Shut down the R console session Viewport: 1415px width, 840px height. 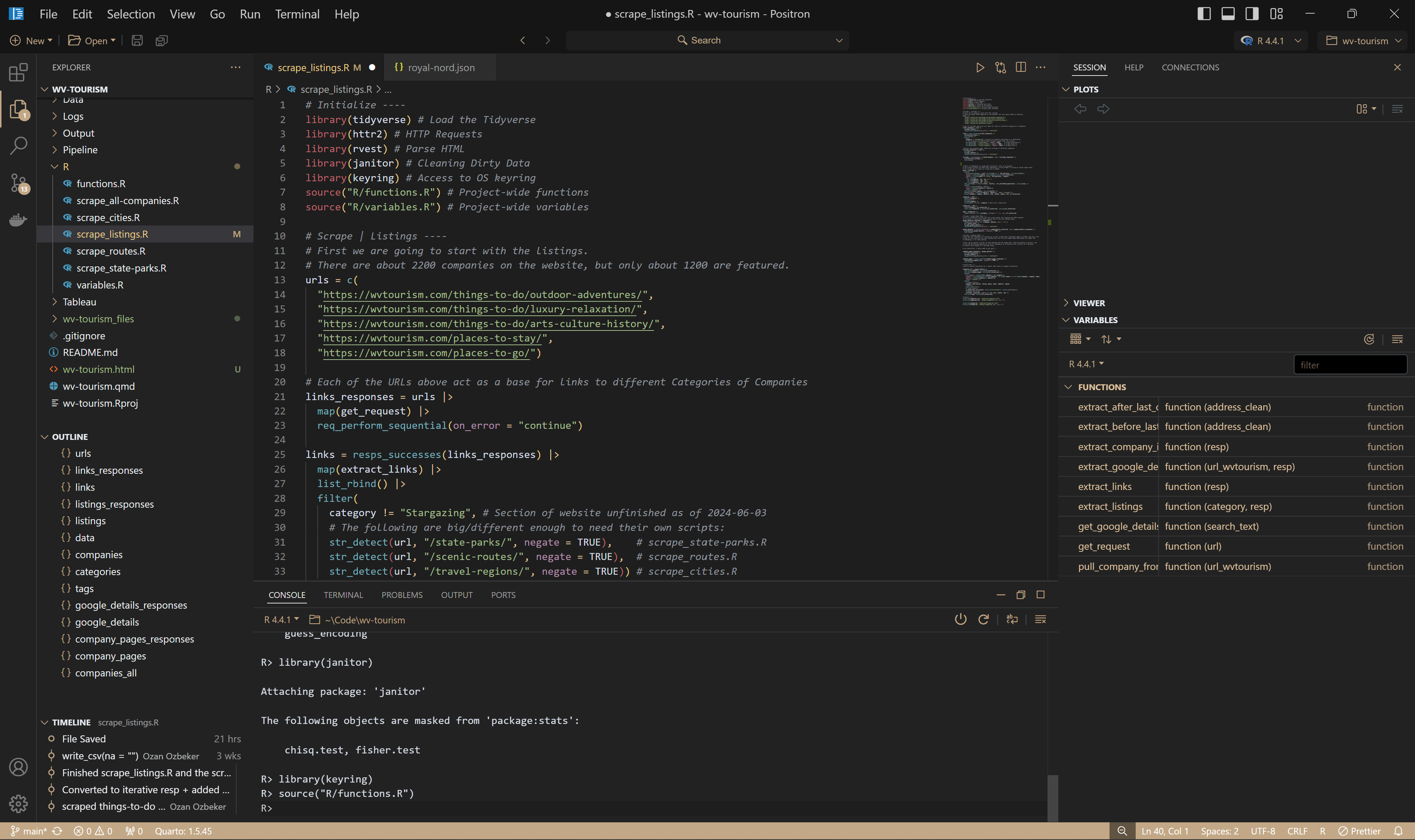point(961,619)
